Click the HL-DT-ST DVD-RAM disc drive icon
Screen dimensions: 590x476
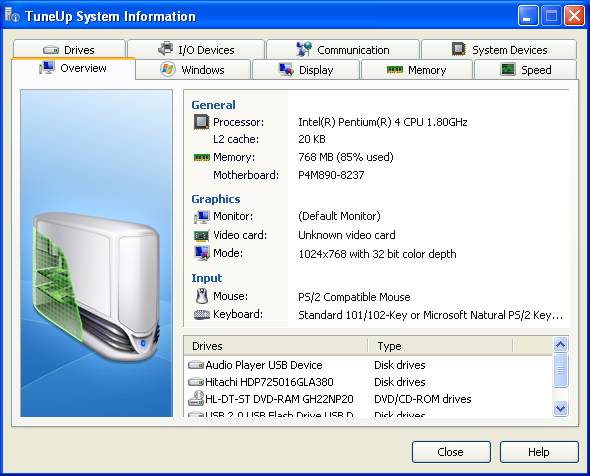point(196,398)
